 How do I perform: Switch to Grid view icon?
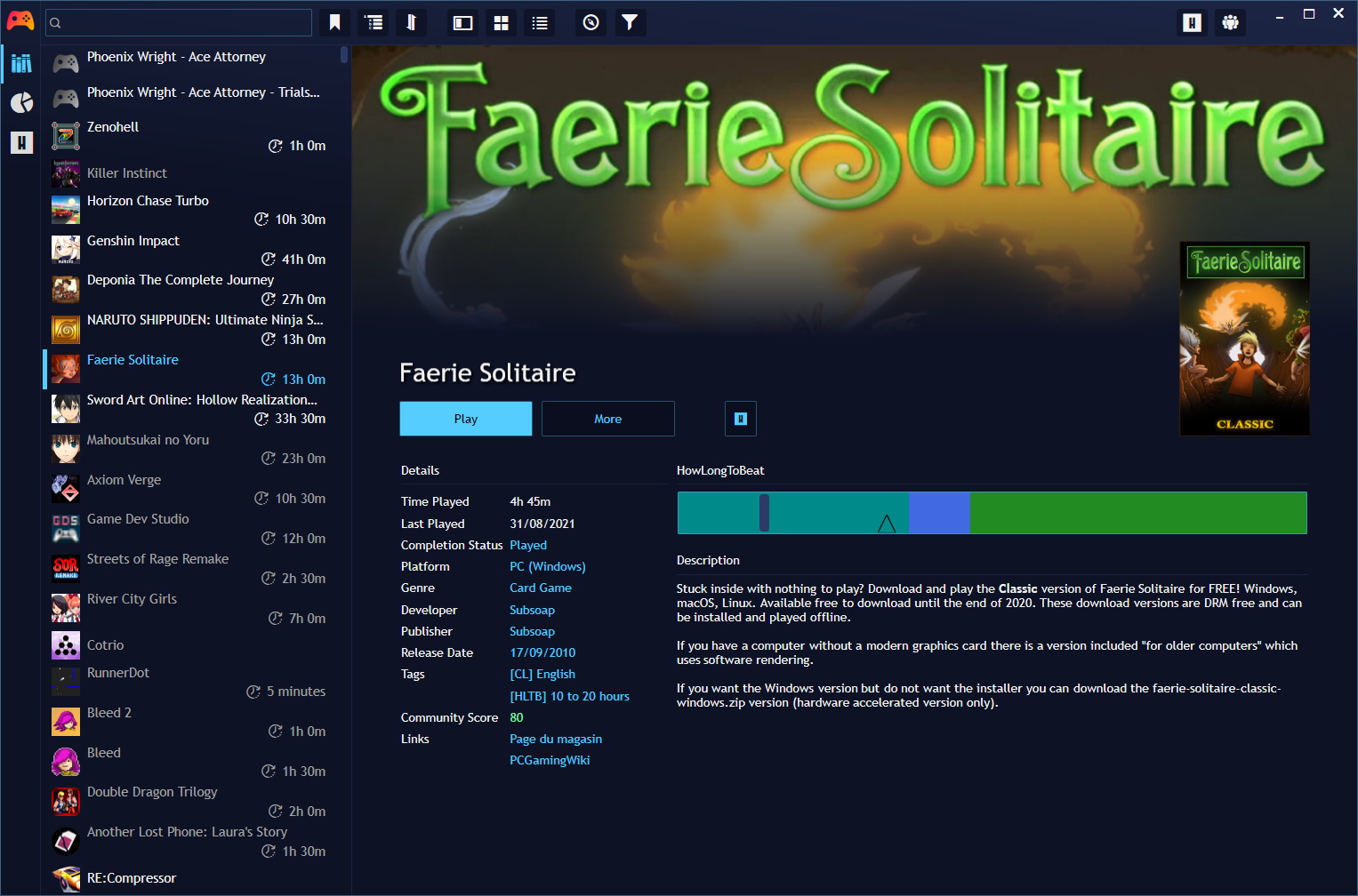pyautogui.click(x=502, y=23)
